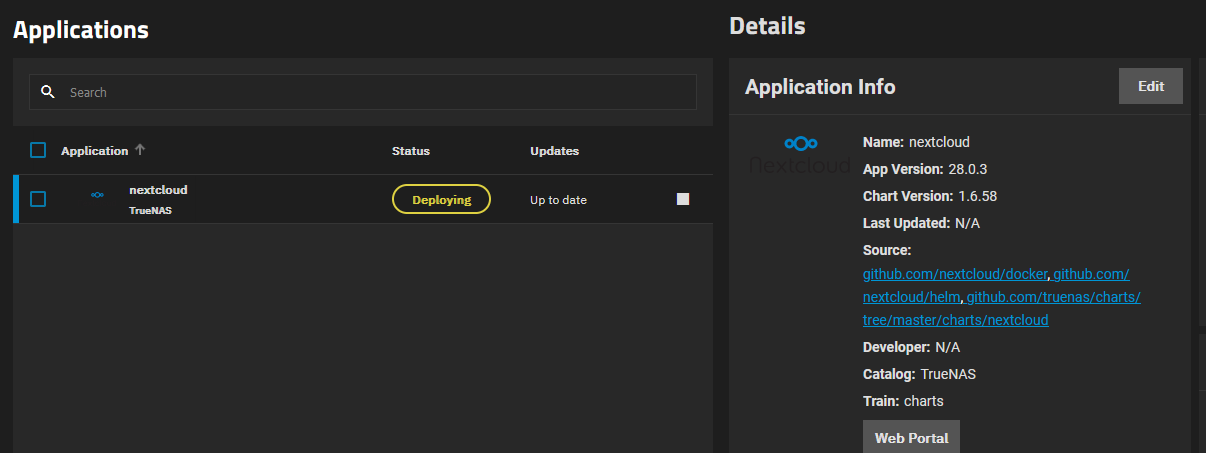Open the github.com/nextcloud/helm link
Screen dimensions: 1206x453
coord(997,285)
